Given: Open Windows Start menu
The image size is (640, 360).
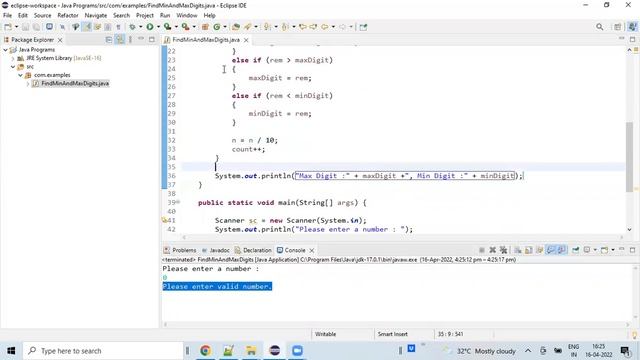Looking at the screenshot, I should (x=11, y=351).
